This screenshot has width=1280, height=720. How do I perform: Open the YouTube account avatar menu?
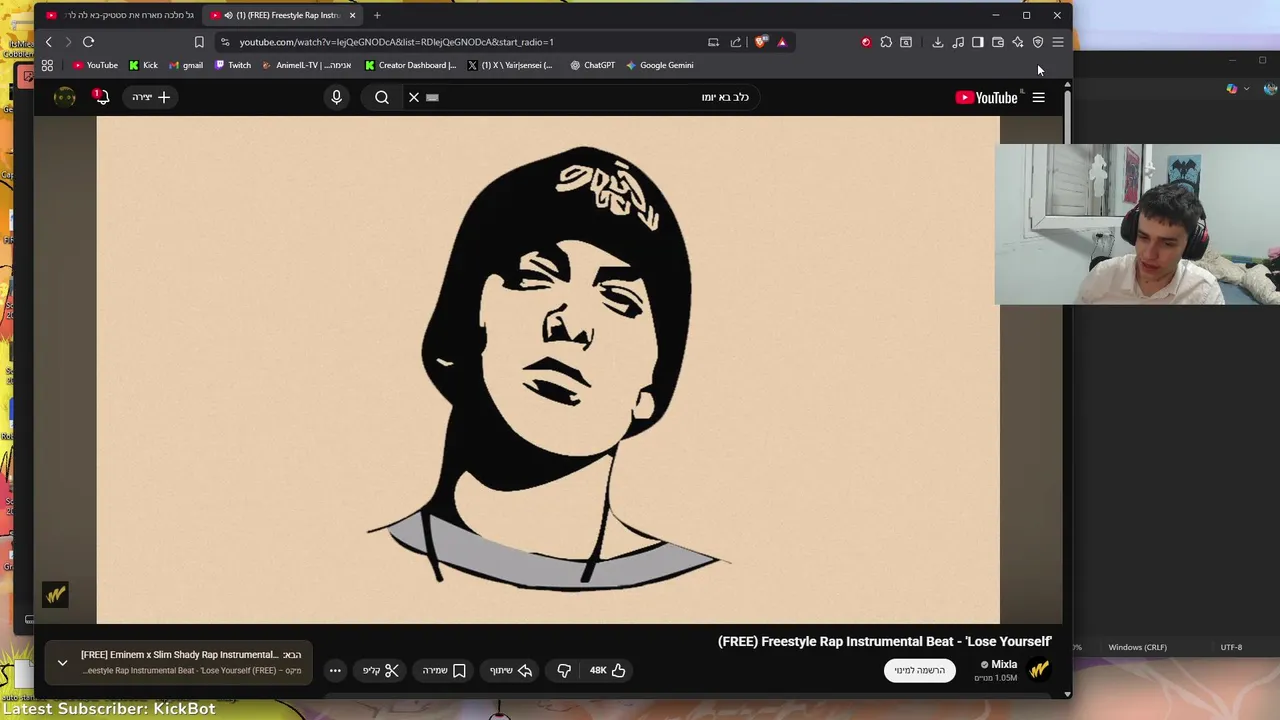pos(65,97)
